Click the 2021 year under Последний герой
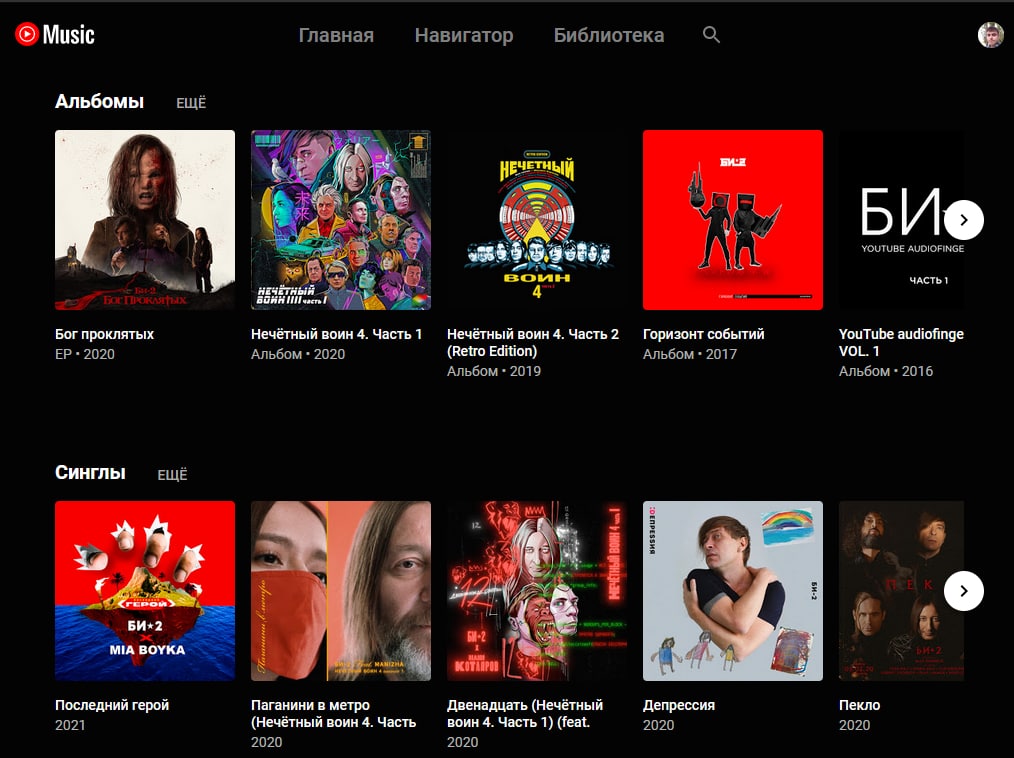Viewport: 1014px width, 758px height. 70,725
